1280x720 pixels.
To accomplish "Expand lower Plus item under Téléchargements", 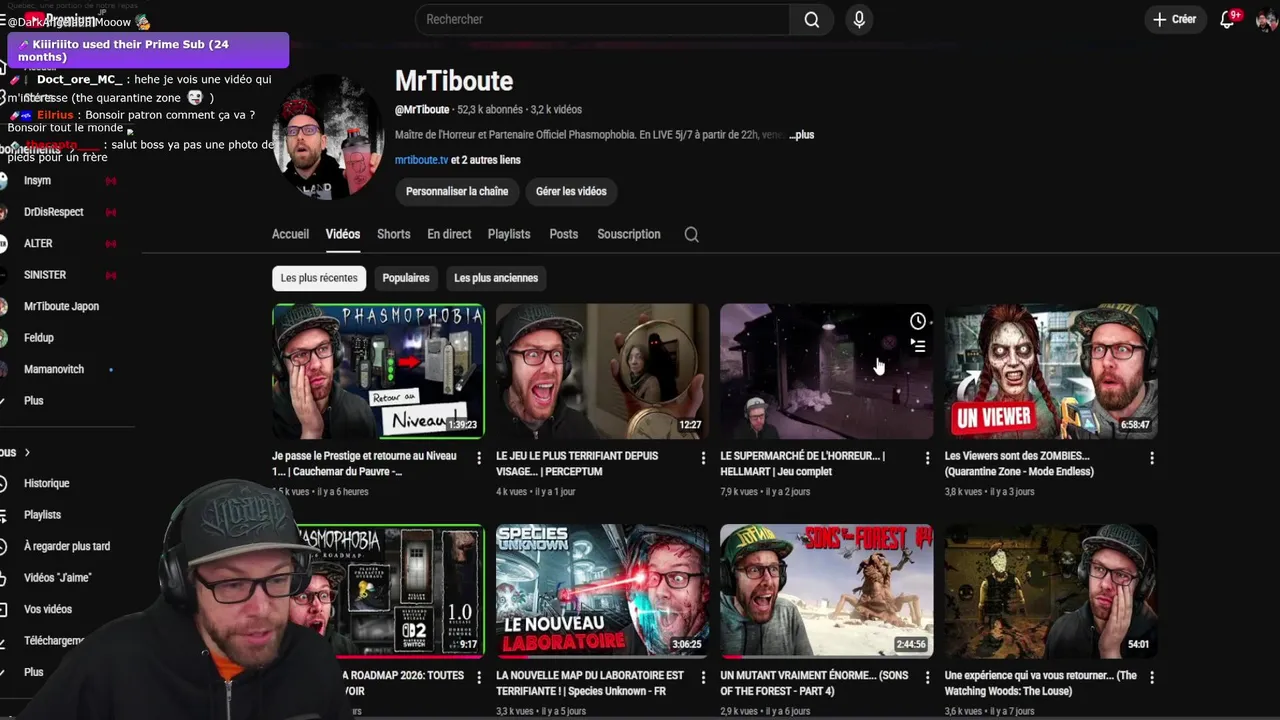I will (x=34, y=673).
